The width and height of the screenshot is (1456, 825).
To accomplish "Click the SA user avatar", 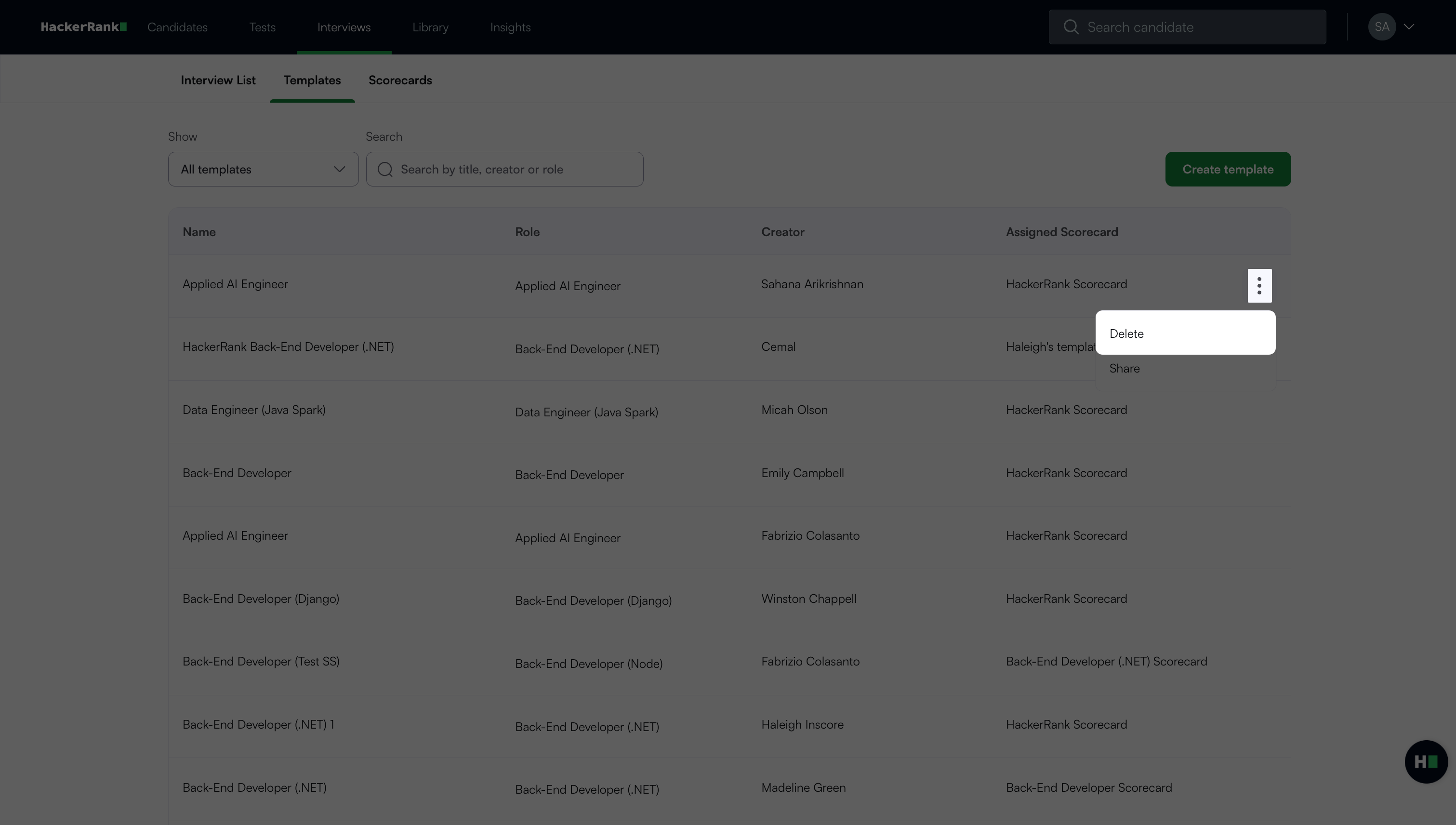I will pyautogui.click(x=1381, y=27).
